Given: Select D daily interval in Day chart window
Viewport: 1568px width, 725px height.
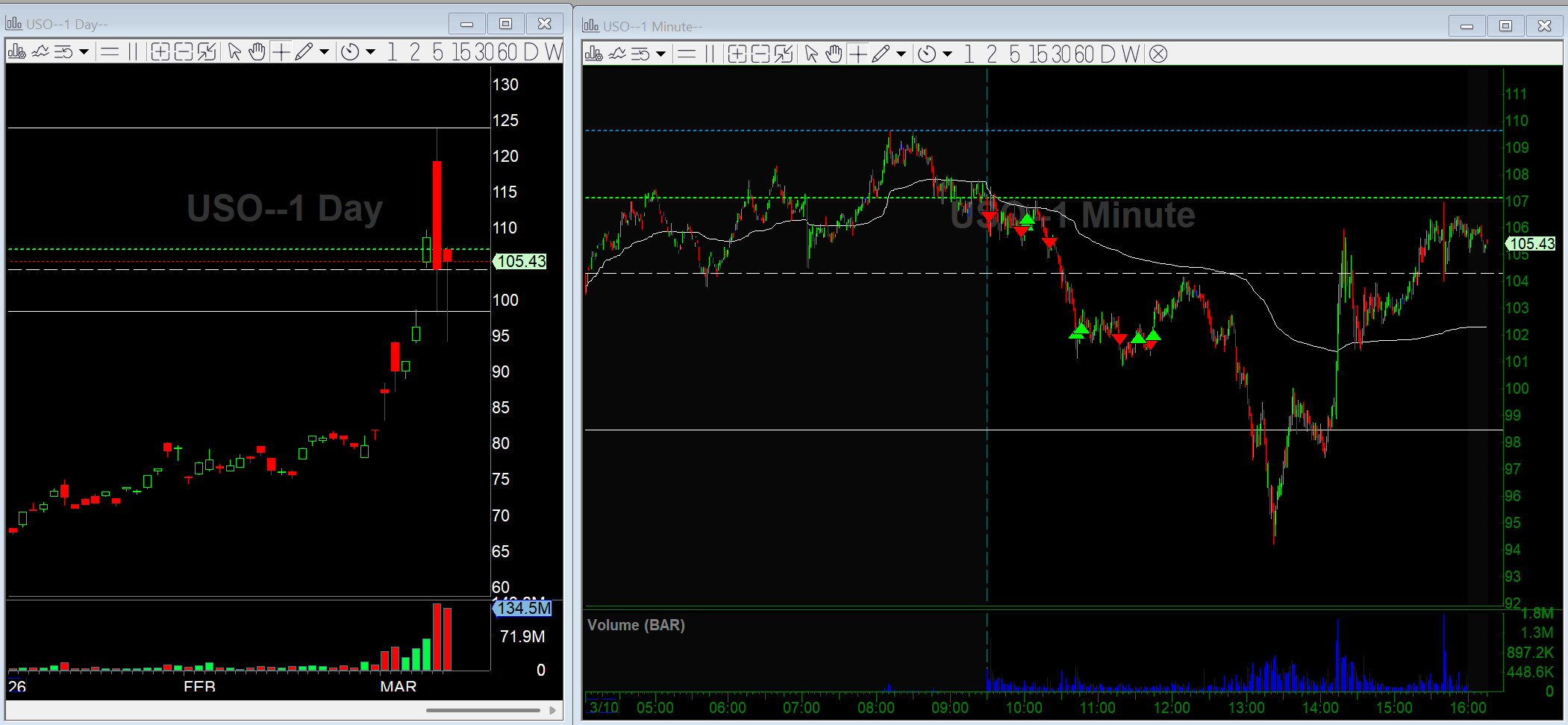Looking at the screenshot, I should point(531,51).
